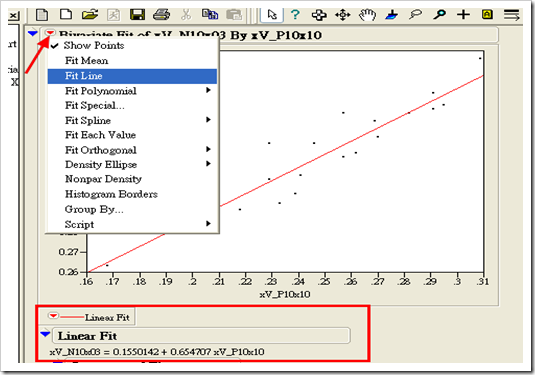Open Density Ellipse submenu
The height and width of the screenshot is (375, 535).
132,164
